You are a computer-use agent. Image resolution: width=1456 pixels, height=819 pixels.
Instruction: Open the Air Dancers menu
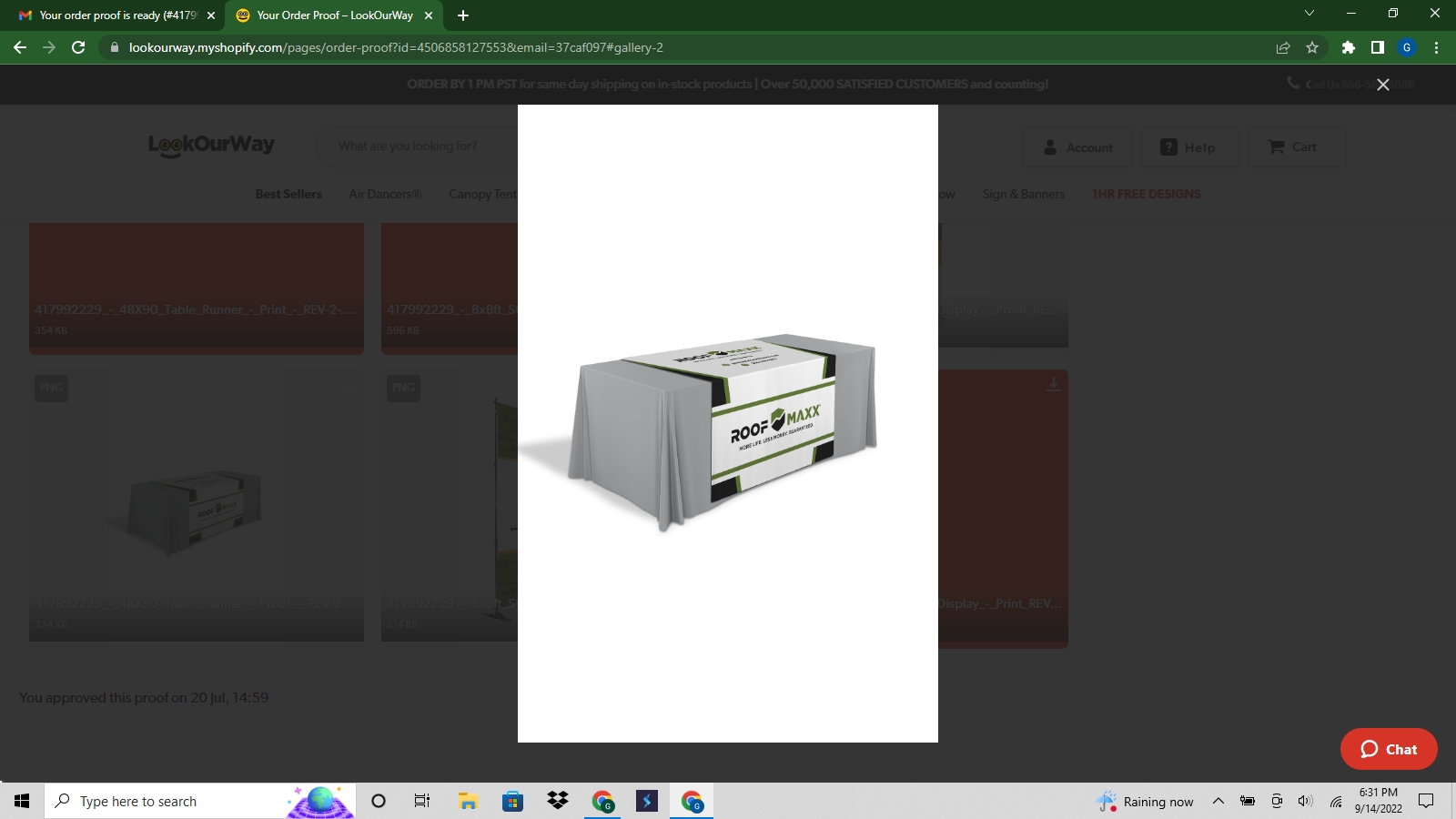tap(385, 194)
